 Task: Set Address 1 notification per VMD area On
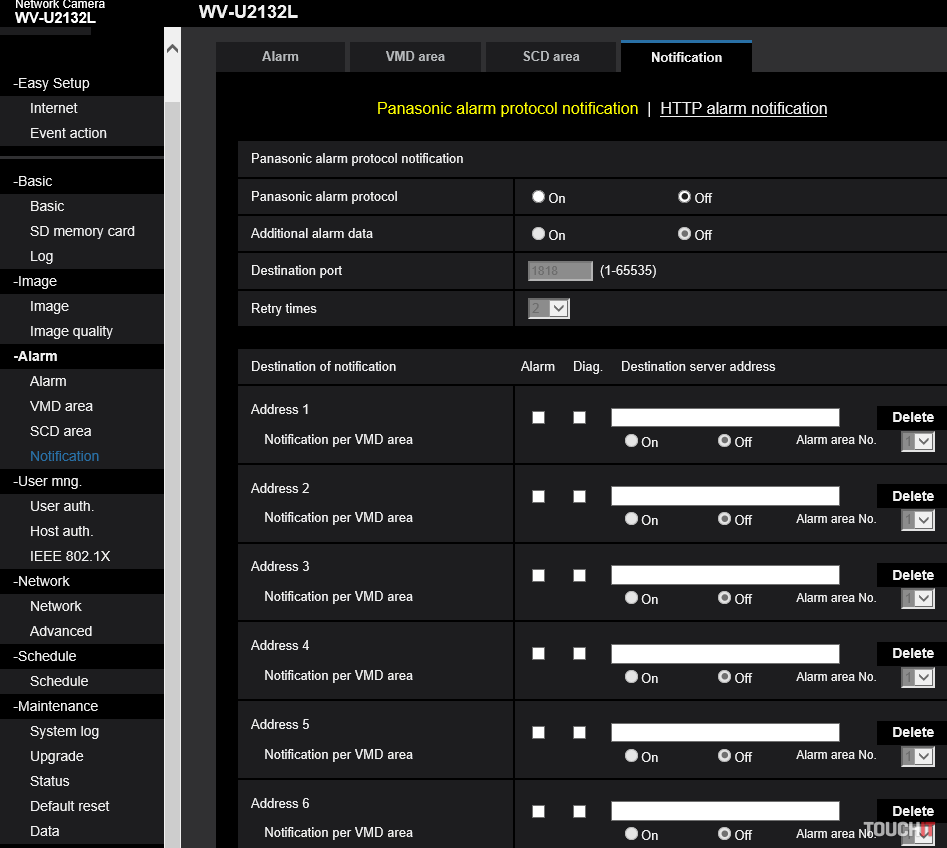[631, 440]
